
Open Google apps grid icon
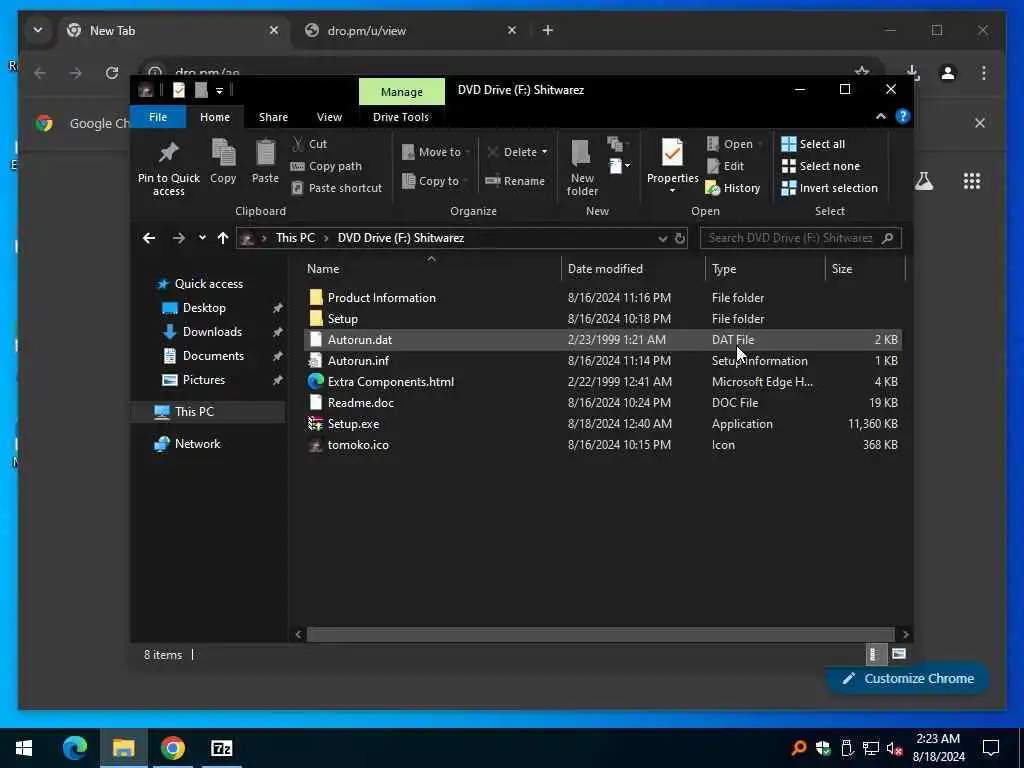[x=972, y=181]
